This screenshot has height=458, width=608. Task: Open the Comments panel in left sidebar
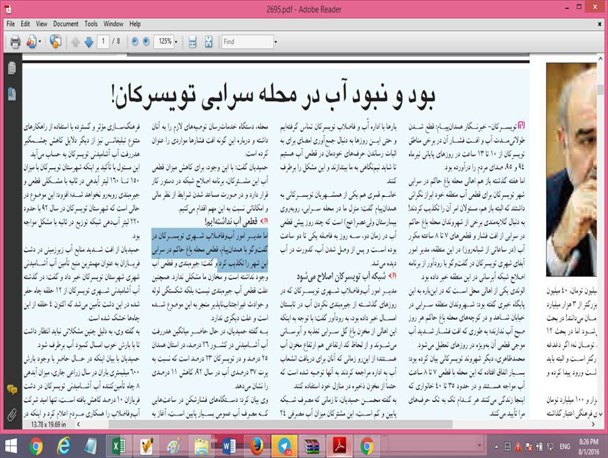[12, 390]
